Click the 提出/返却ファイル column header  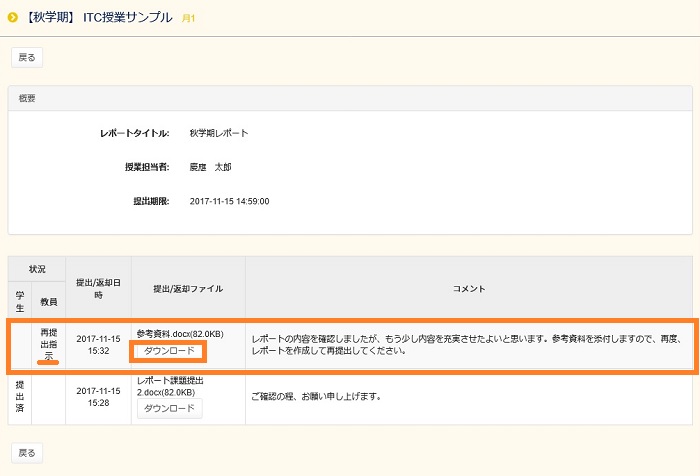[x=187, y=289]
